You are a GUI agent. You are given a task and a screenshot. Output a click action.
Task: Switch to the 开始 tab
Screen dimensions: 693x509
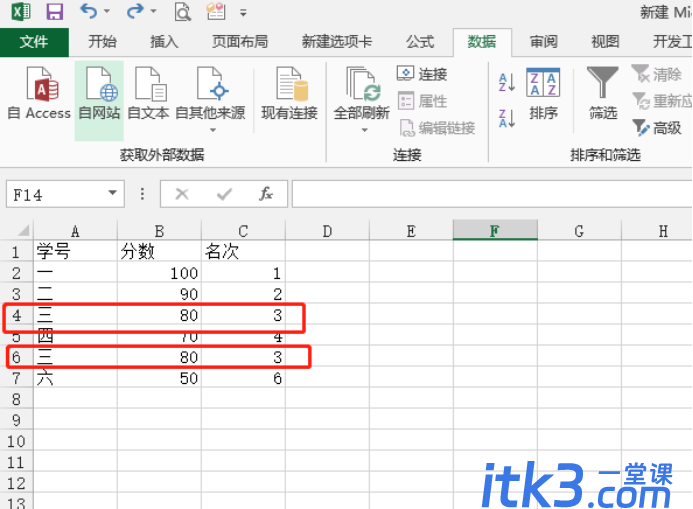(102, 42)
